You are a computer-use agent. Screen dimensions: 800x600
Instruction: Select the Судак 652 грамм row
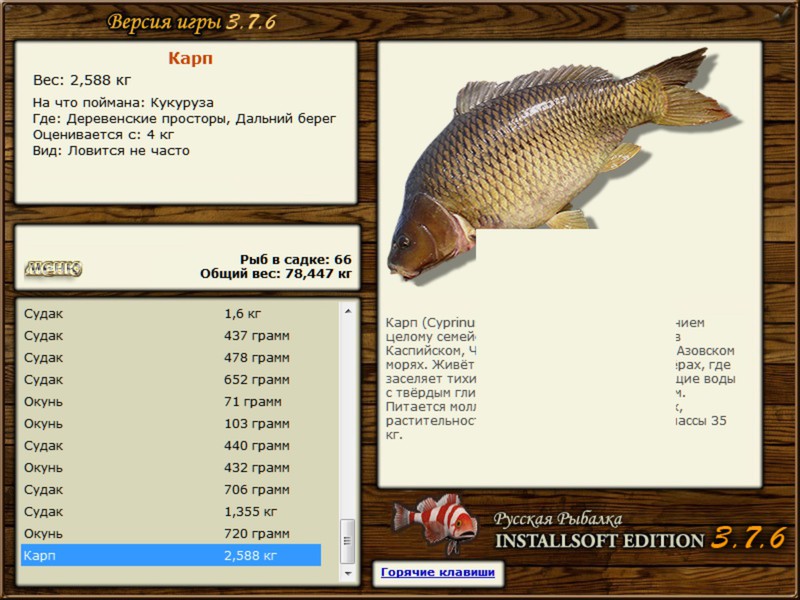point(171,380)
